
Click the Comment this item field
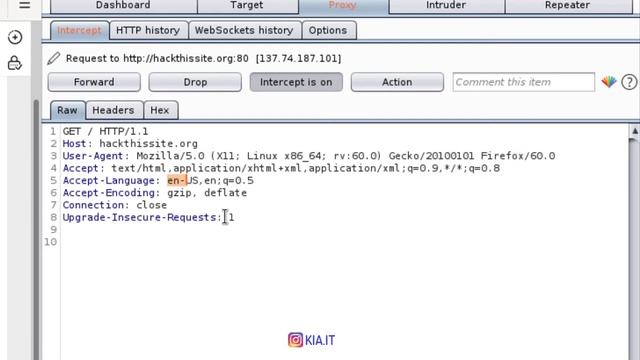[524, 82]
